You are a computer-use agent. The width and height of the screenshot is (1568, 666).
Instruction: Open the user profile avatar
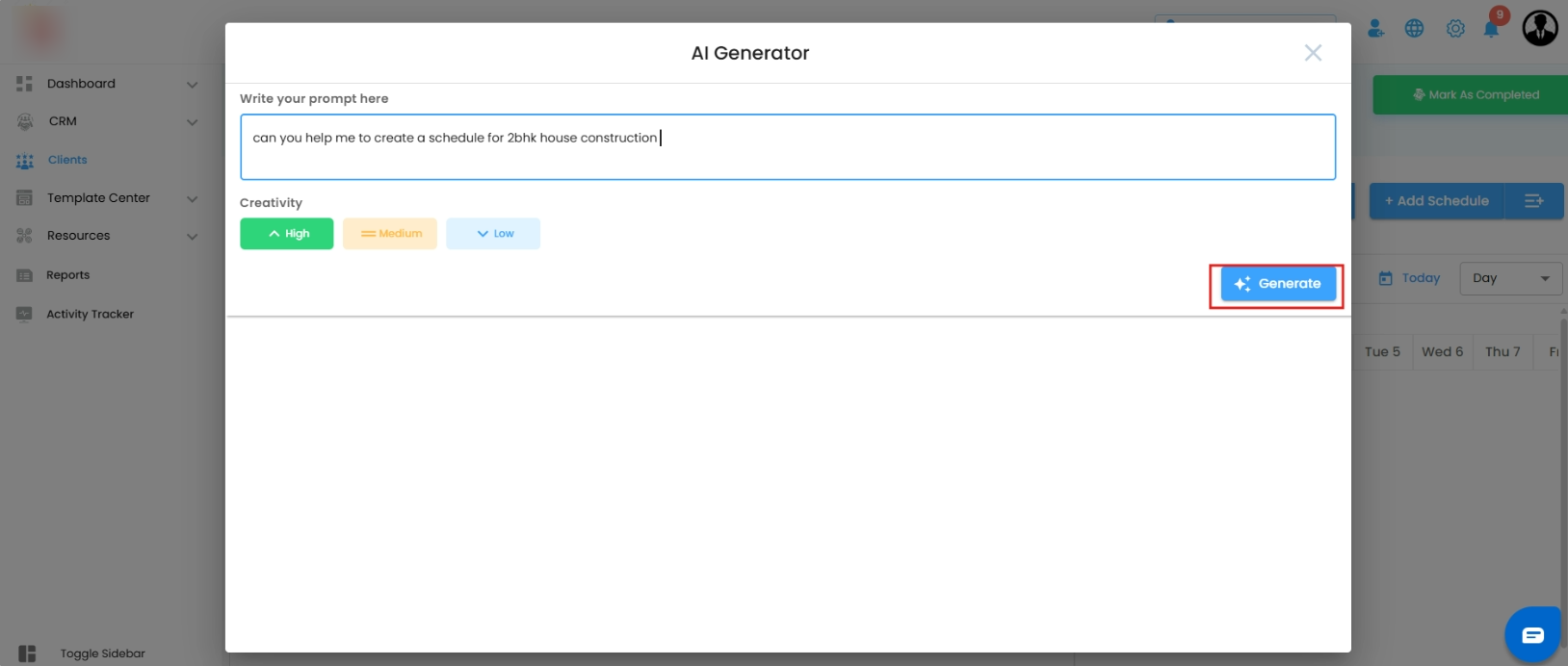(x=1539, y=29)
